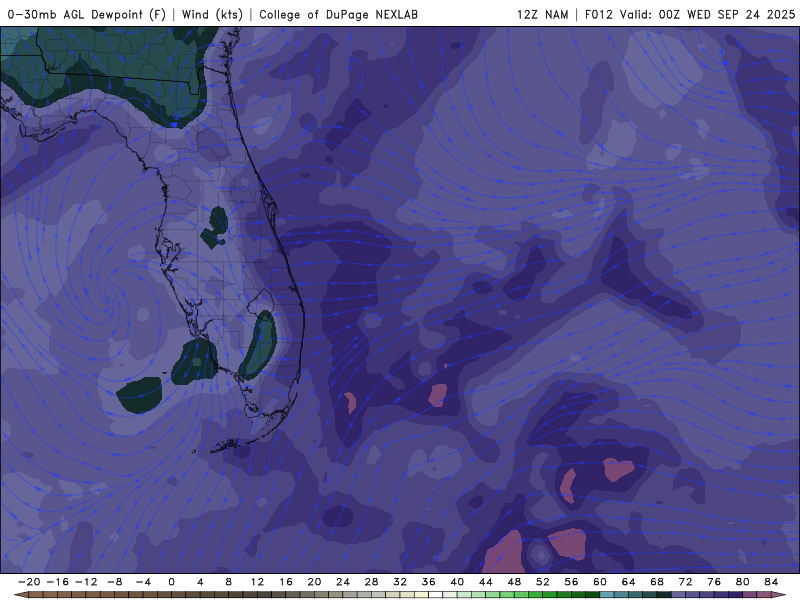Click the 76 color scale label
This screenshot has height=600, width=800.
[x=714, y=582]
